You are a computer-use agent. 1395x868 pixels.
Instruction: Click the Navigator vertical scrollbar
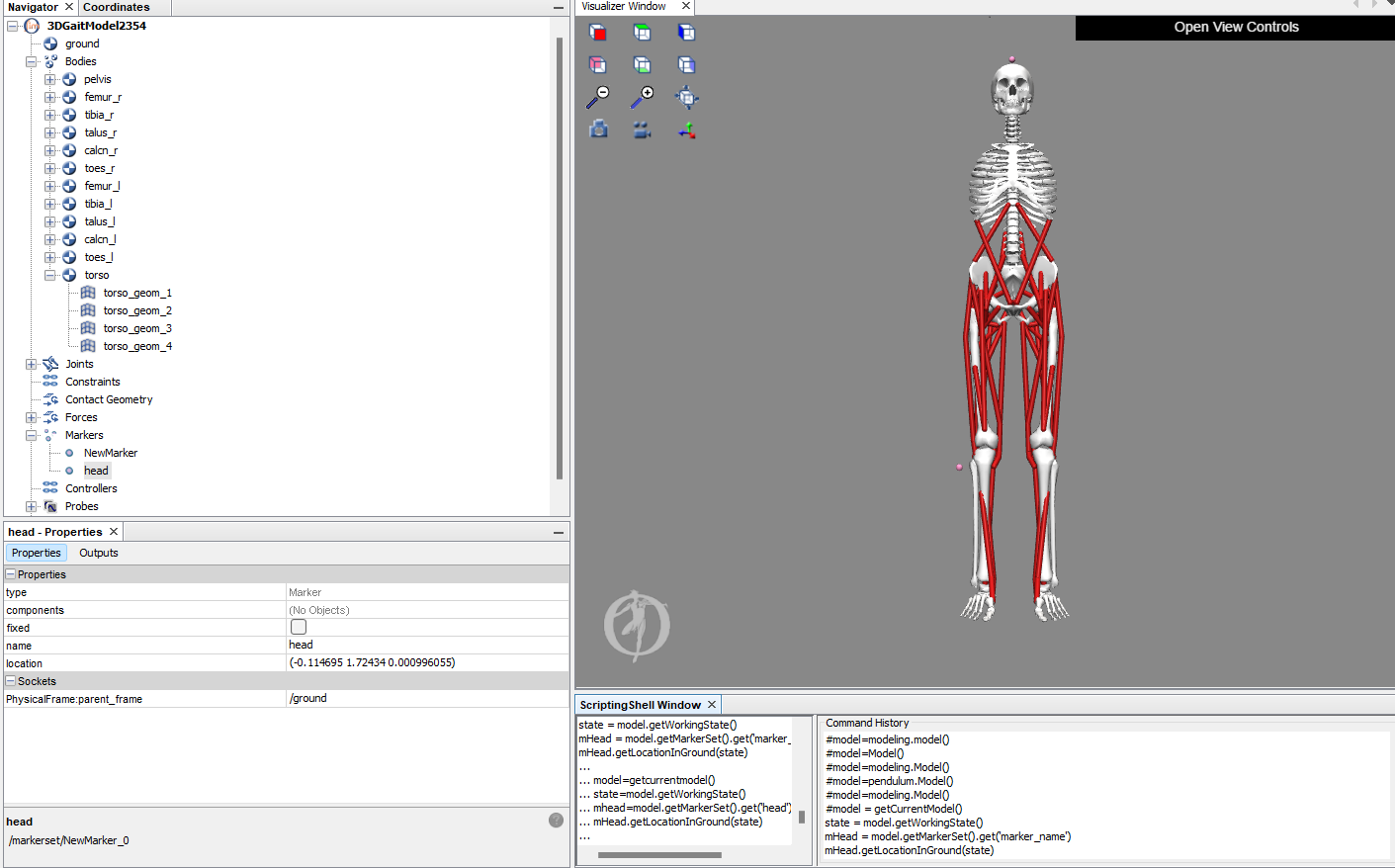click(x=560, y=257)
